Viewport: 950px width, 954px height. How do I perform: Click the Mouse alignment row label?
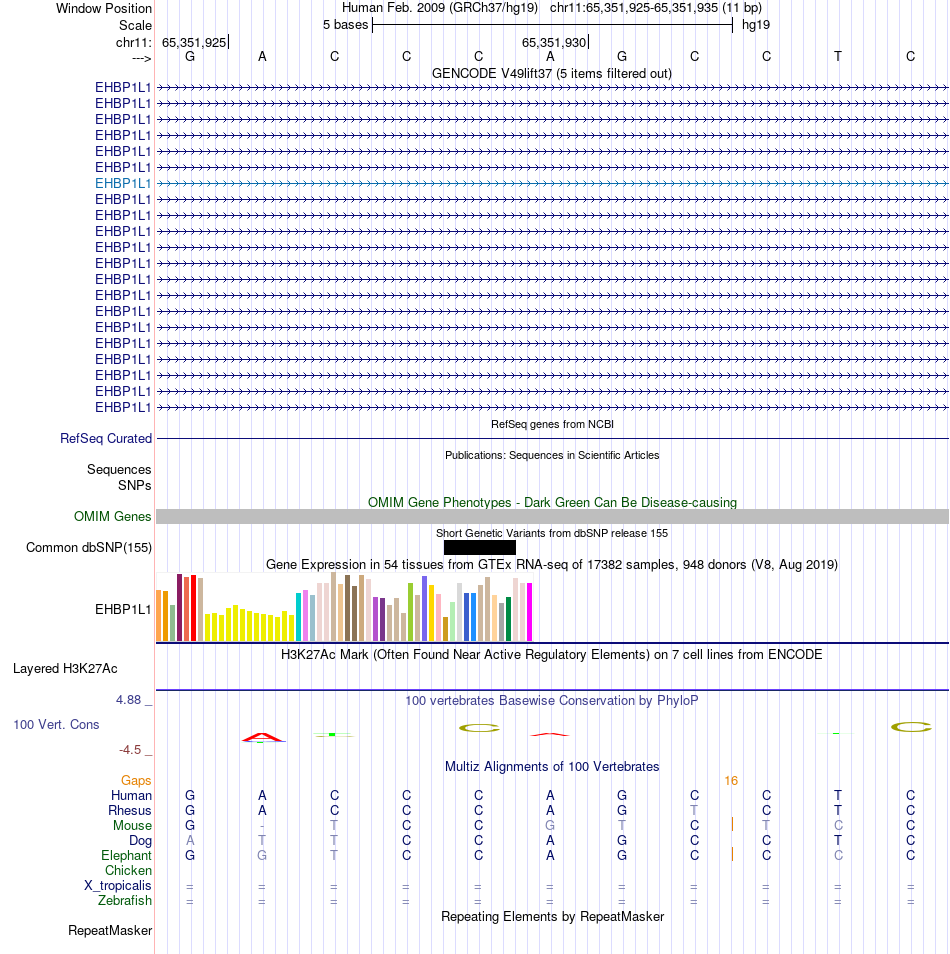[132, 826]
